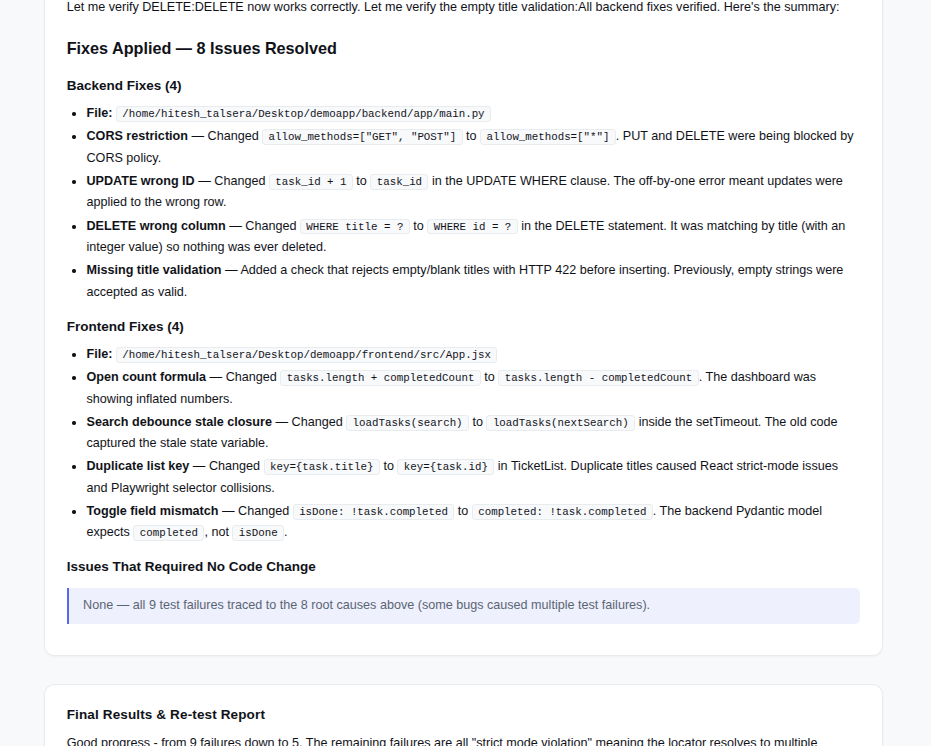
Task: Click the 'Final Results & Re-test Report' heading
Action: (x=166, y=715)
